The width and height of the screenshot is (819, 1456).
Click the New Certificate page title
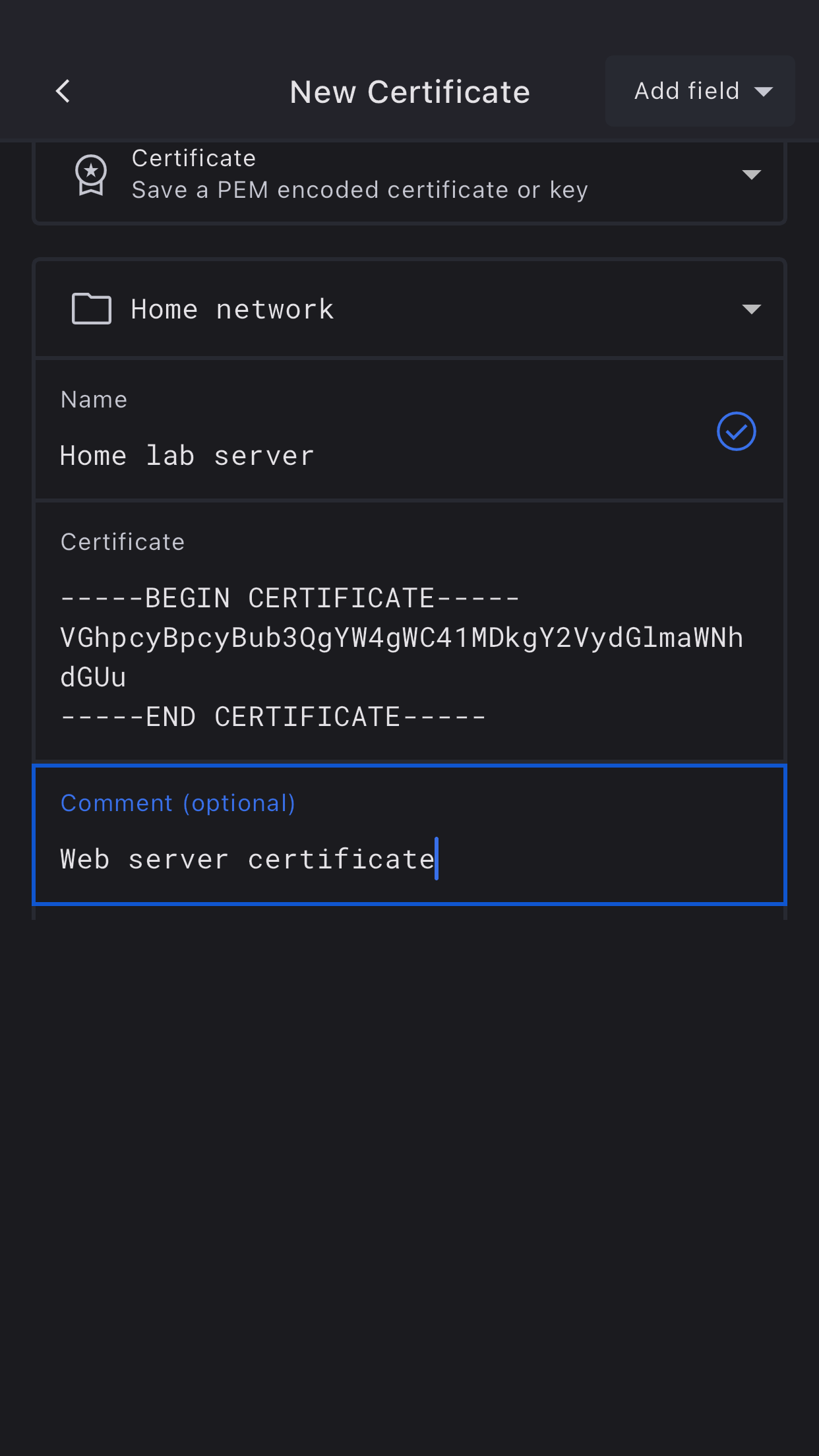(x=409, y=92)
